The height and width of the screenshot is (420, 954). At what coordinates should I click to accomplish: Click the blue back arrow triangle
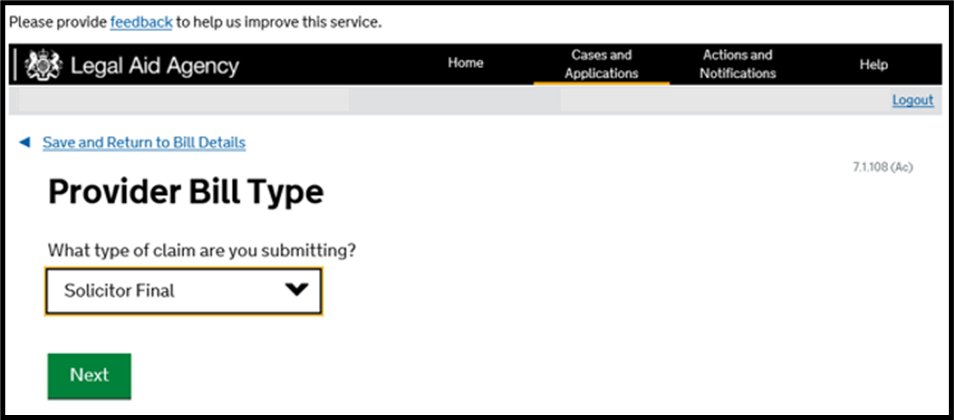pos(25,143)
